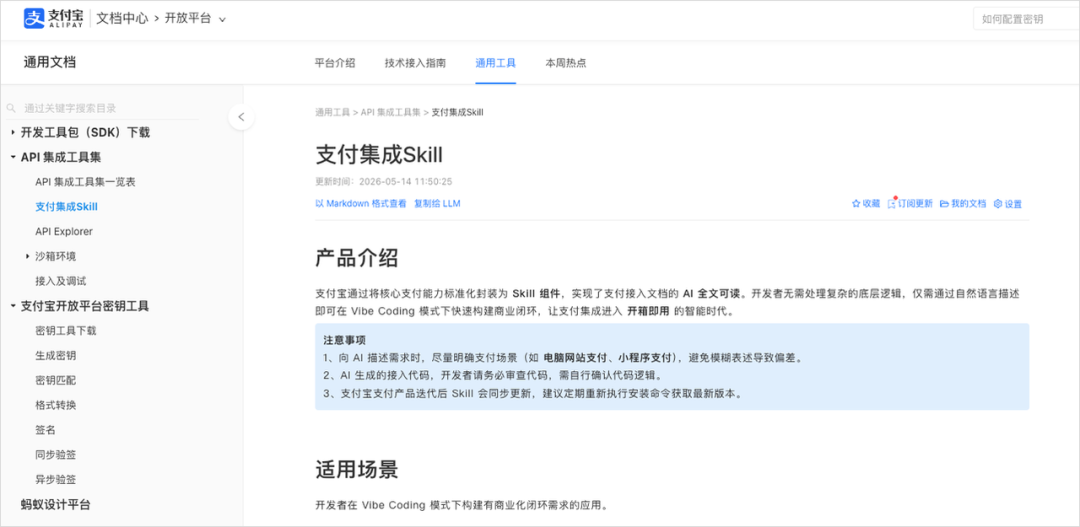This screenshot has width=1080, height=527.
Task: Open the 技术接入指南 tab
Action: coord(415,63)
